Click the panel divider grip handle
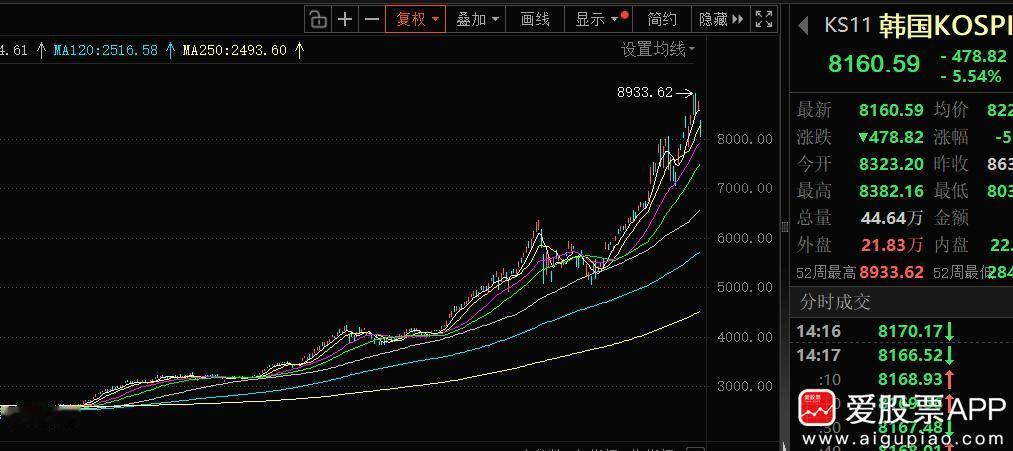 pyautogui.click(x=784, y=226)
